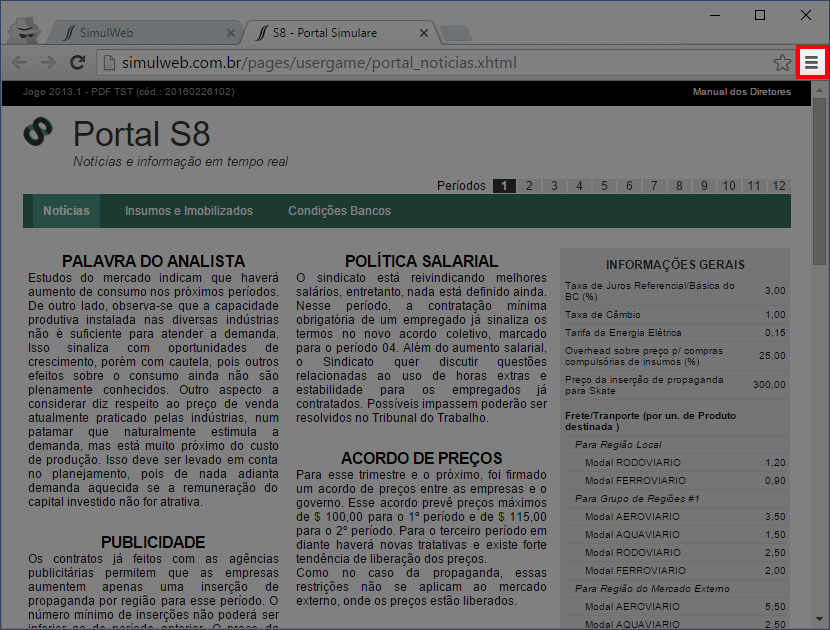Open the Condições Bancos tab
Viewport: 830px width, 630px height.
[x=339, y=211]
